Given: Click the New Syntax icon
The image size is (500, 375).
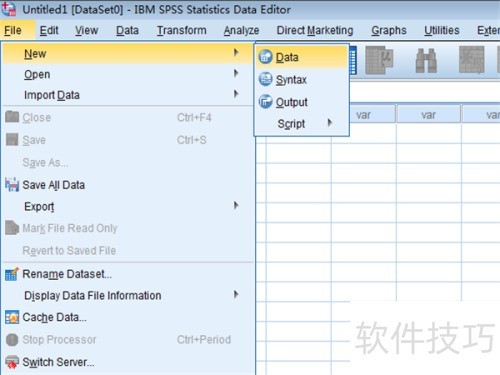Looking at the screenshot, I should (x=266, y=79).
